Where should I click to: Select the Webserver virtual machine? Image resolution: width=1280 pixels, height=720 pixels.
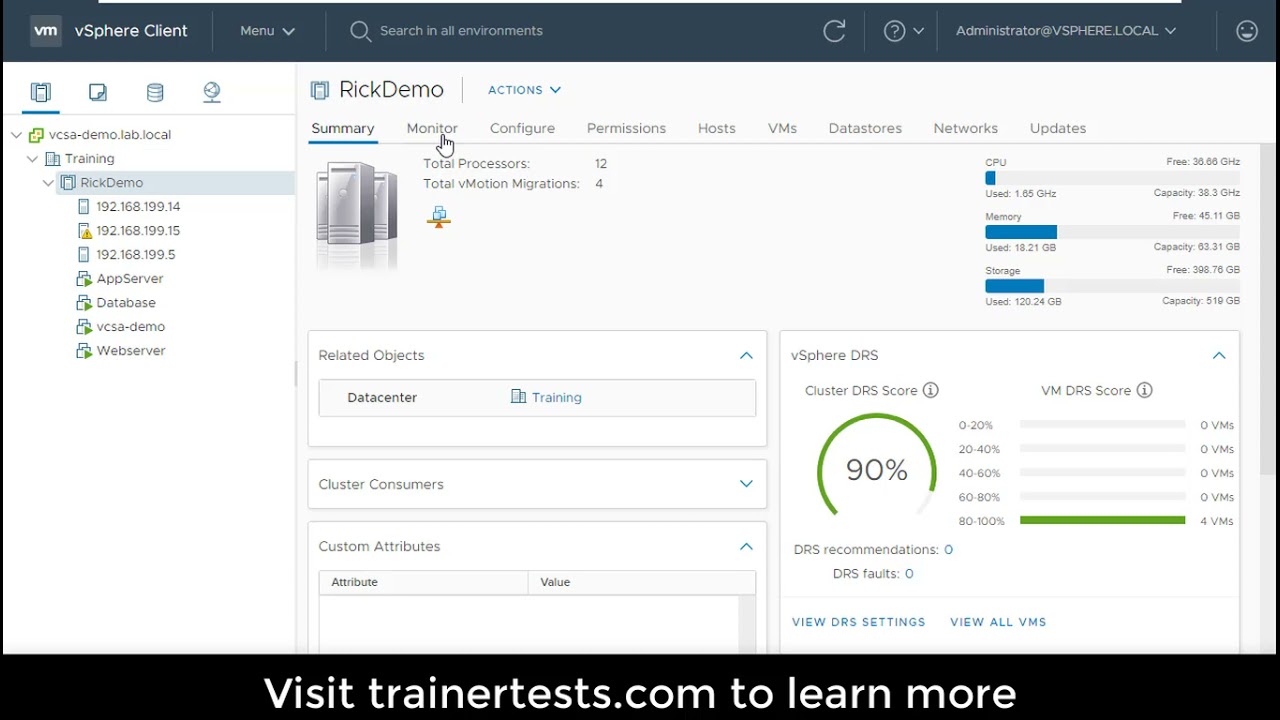[131, 350]
